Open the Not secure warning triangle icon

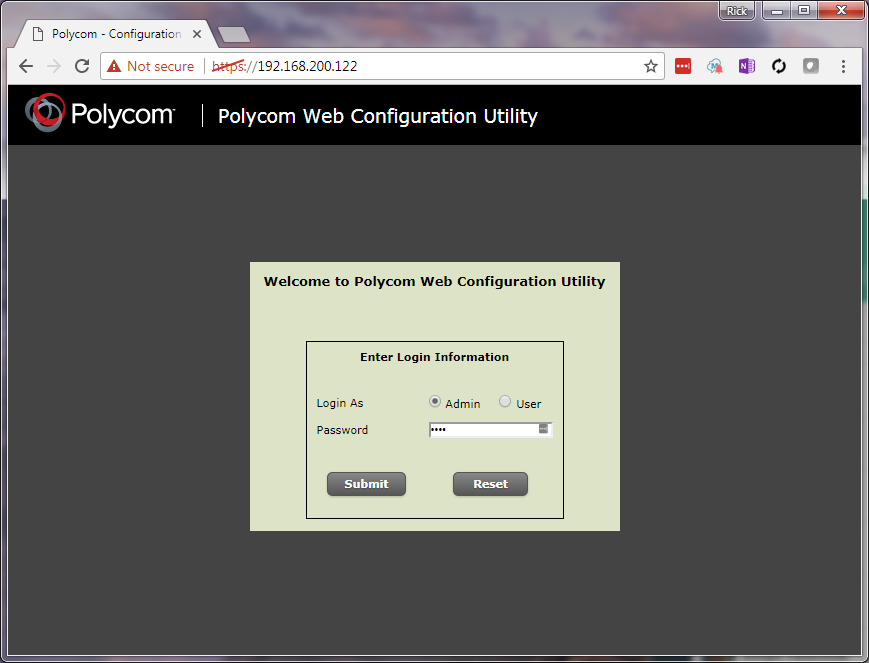click(x=114, y=67)
